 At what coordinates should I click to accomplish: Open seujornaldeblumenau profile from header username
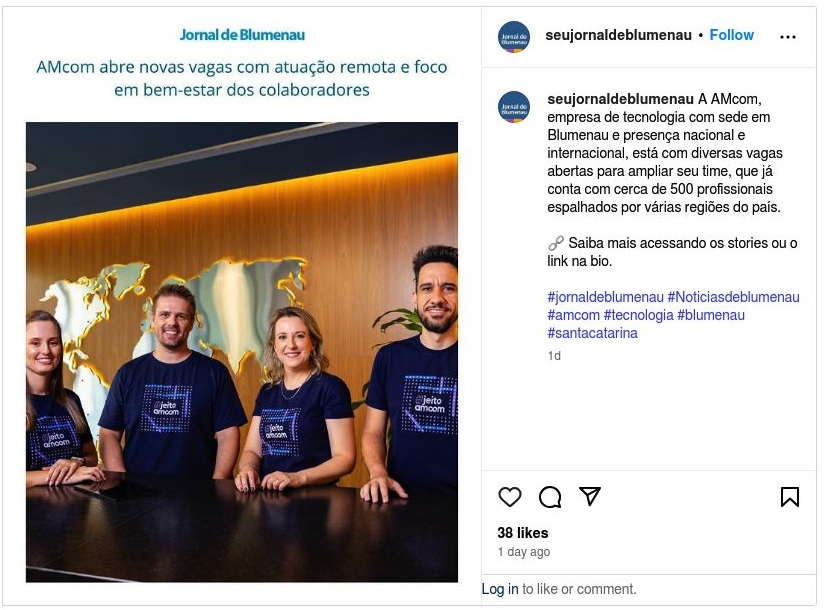click(x=618, y=35)
